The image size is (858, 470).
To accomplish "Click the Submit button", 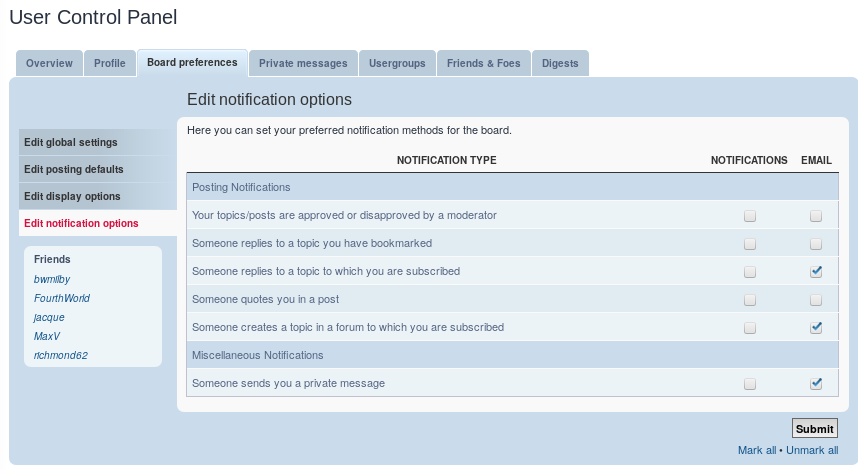I will (814, 429).
